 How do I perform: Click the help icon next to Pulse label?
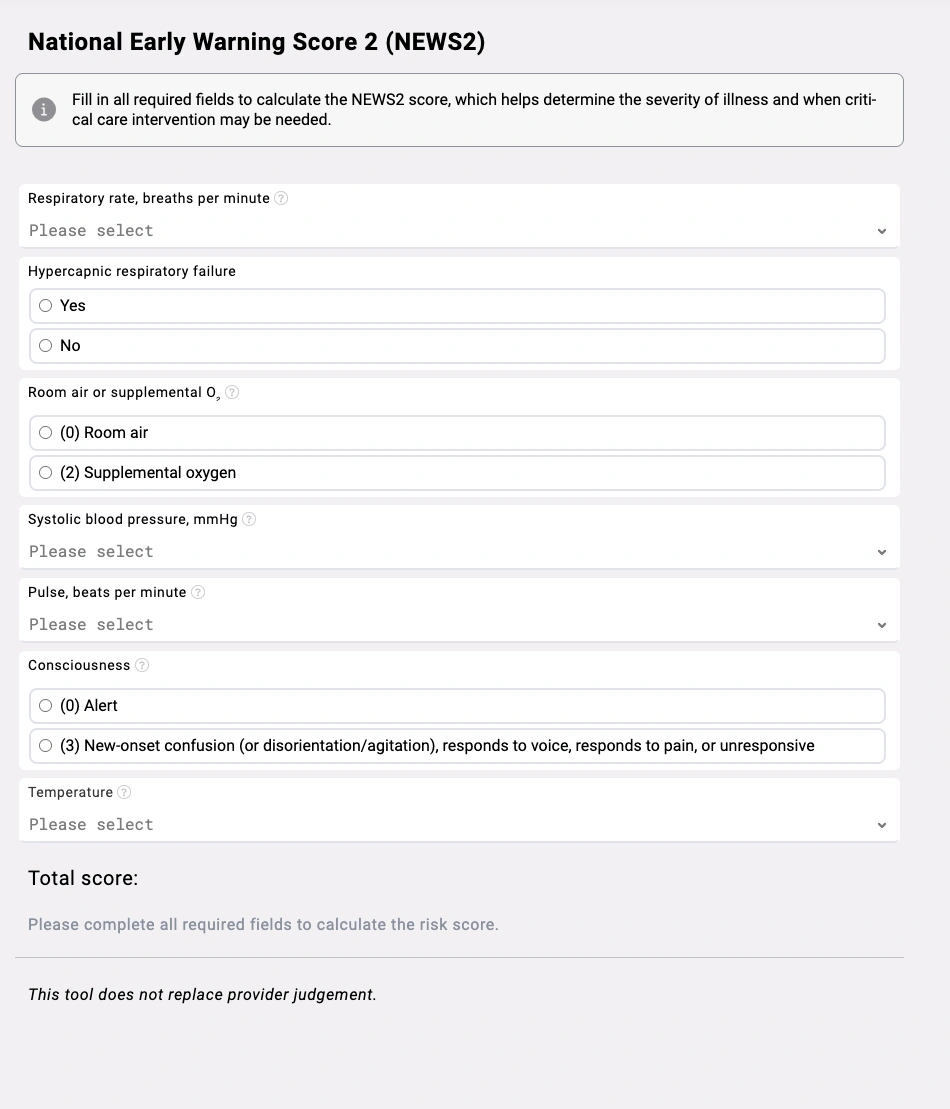(198, 592)
